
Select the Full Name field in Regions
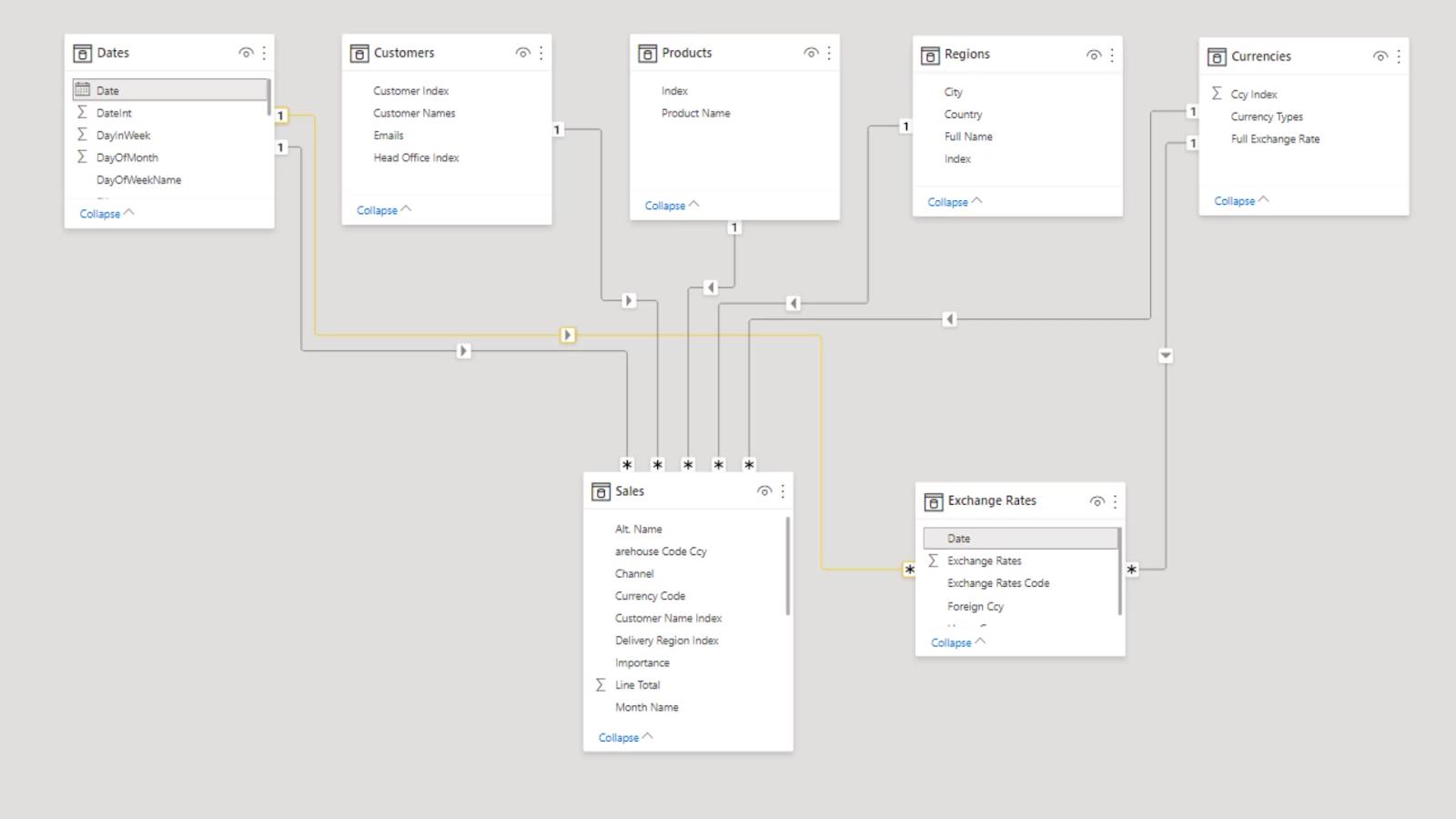tap(968, 136)
